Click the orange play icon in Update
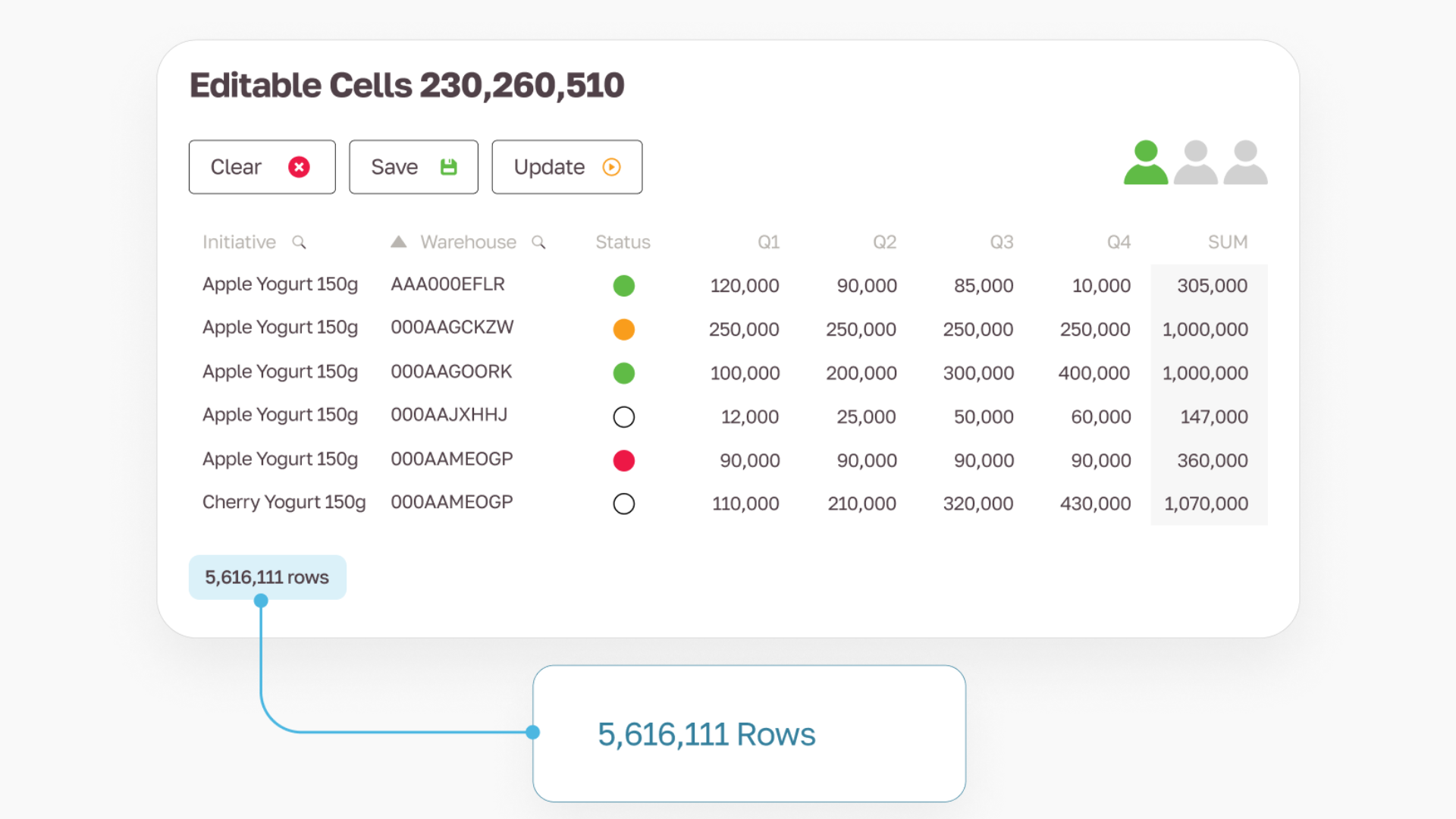The height and width of the screenshot is (819, 1456). [611, 167]
